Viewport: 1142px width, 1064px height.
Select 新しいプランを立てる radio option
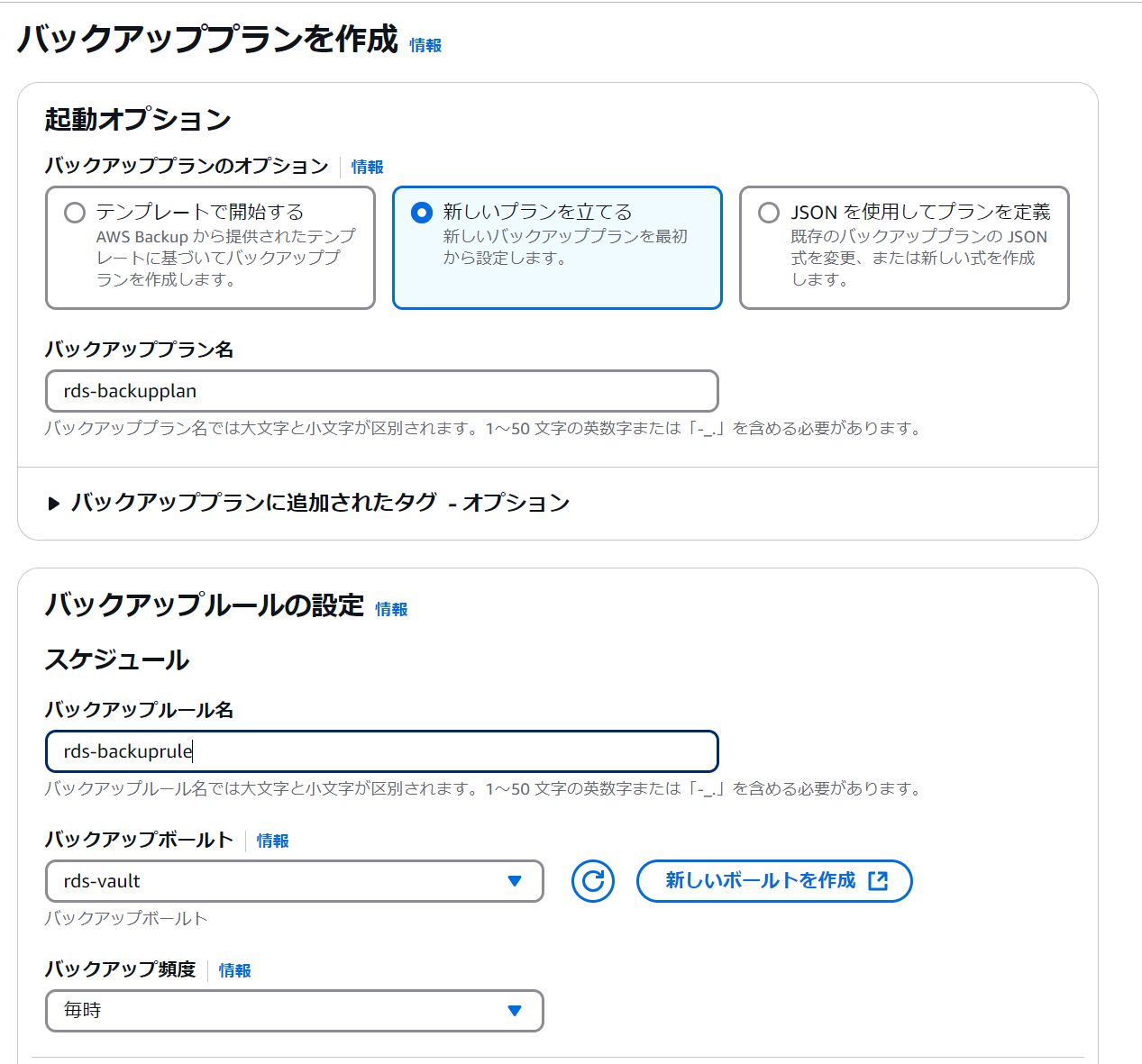pos(421,213)
